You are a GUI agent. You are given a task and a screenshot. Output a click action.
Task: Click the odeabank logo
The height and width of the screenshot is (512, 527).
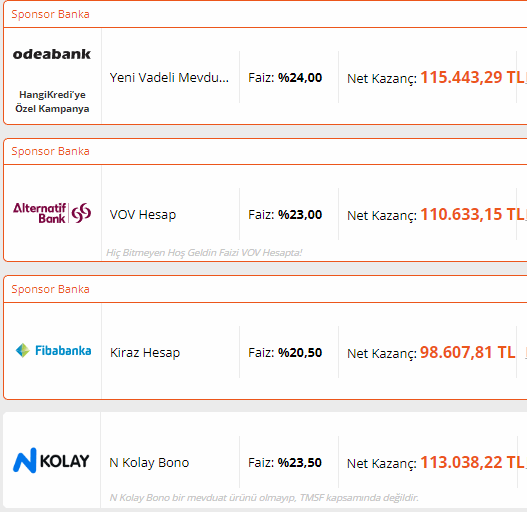click(52, 54)
